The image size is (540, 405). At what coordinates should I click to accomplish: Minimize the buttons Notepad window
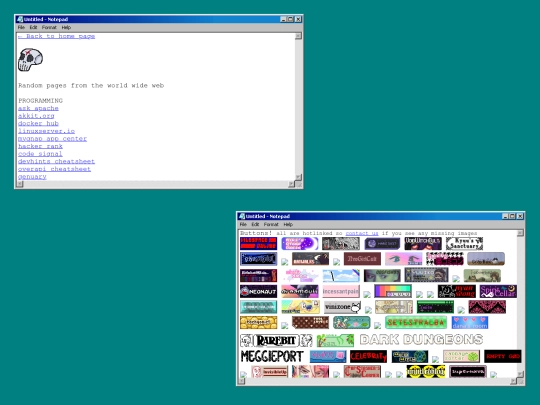505,216
